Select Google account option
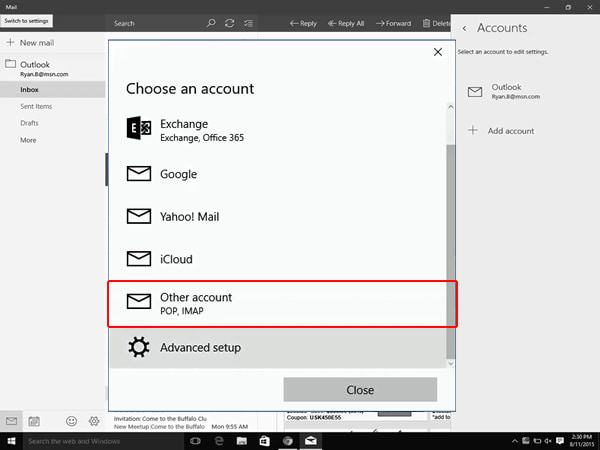Image resolution: width=600 pixels, height=450 pixels. [280, 174]
